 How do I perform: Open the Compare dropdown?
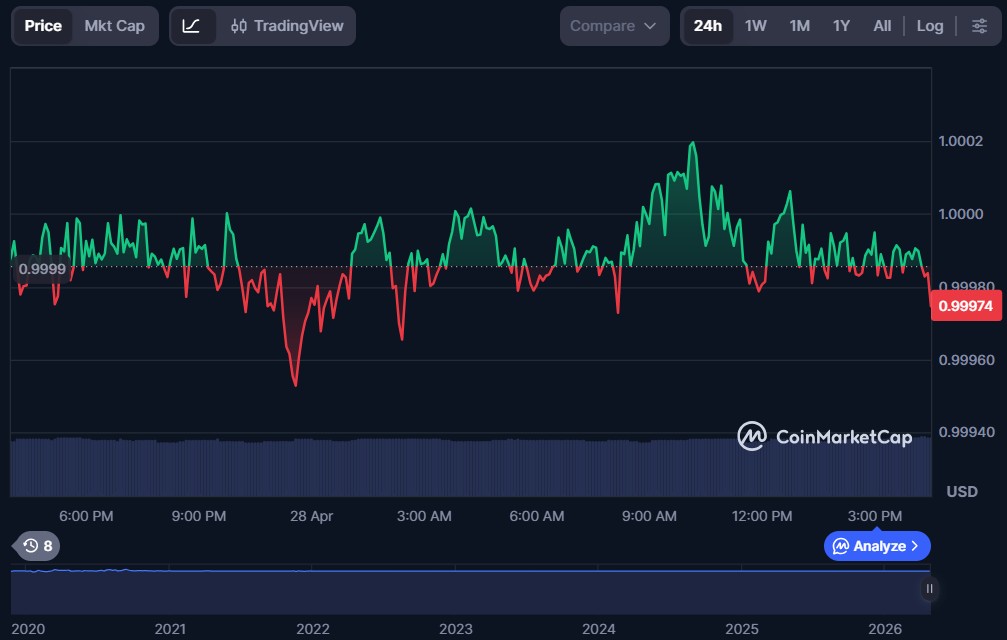pos(614,26)
